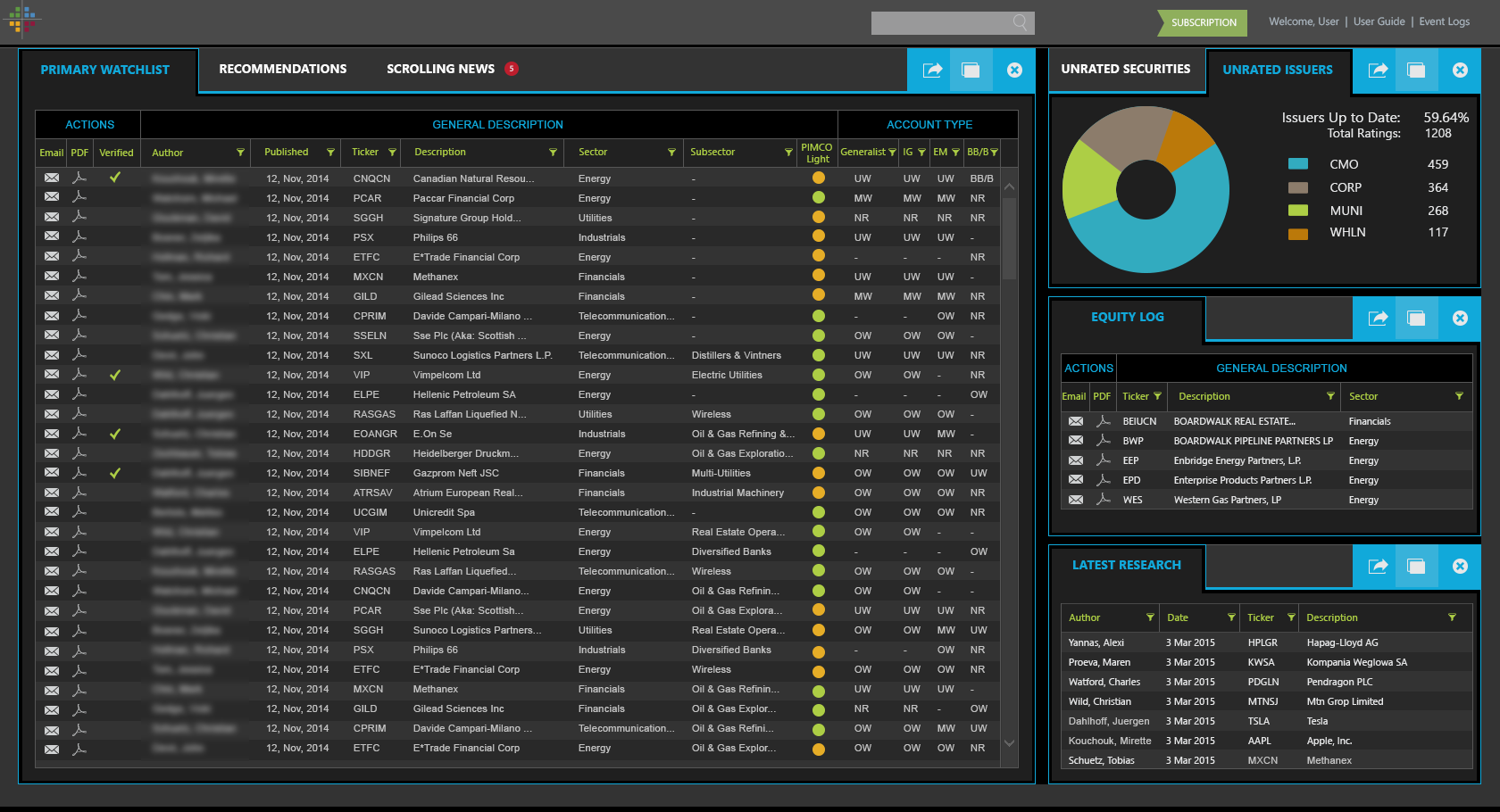Click the down arrow on watchlist scrollbar
Image resolution: width=1500 pixels, height=812 pixels.
coord(1010,743)
